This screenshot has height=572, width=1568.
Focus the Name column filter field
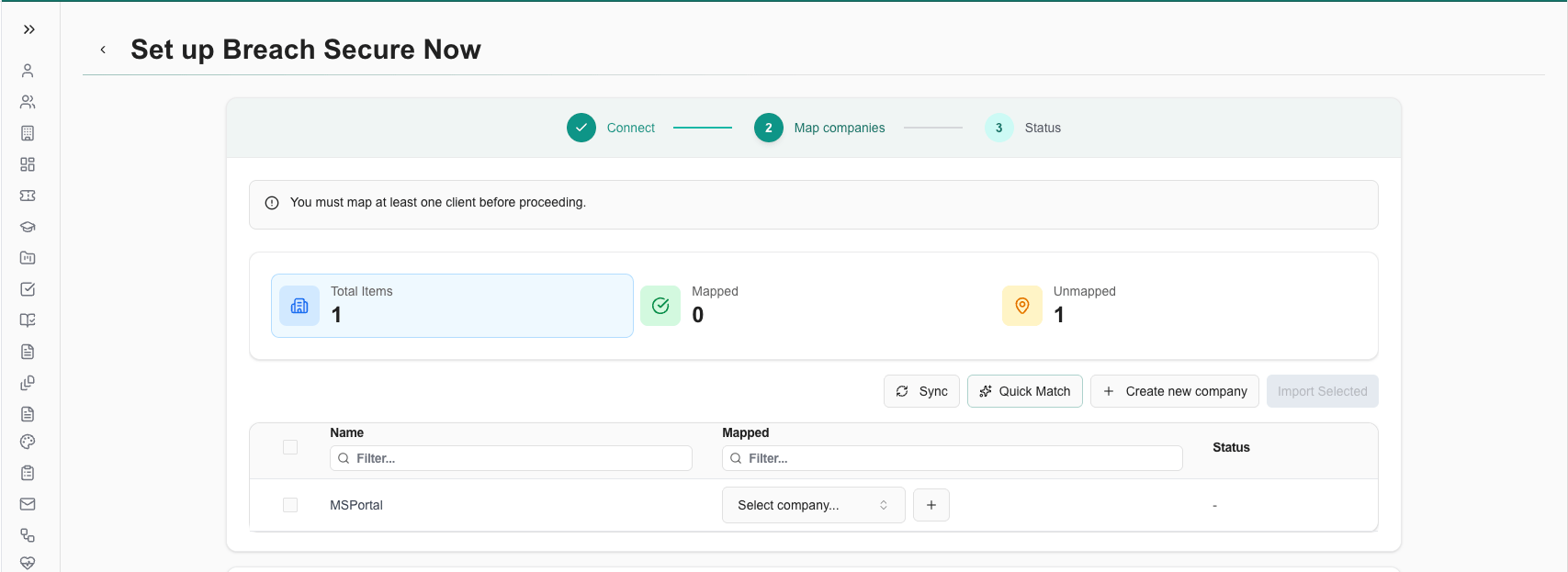[511, 458]
